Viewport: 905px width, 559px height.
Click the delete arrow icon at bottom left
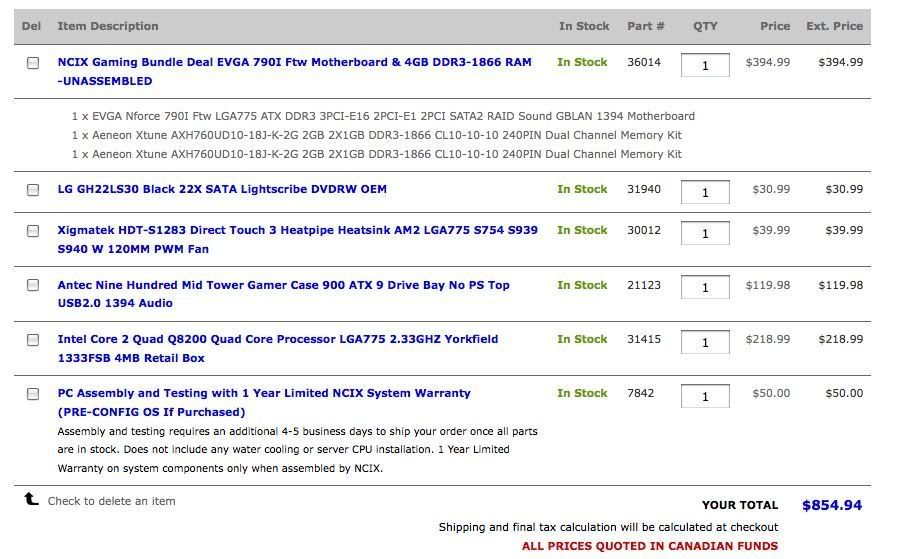tap(32, 499)
